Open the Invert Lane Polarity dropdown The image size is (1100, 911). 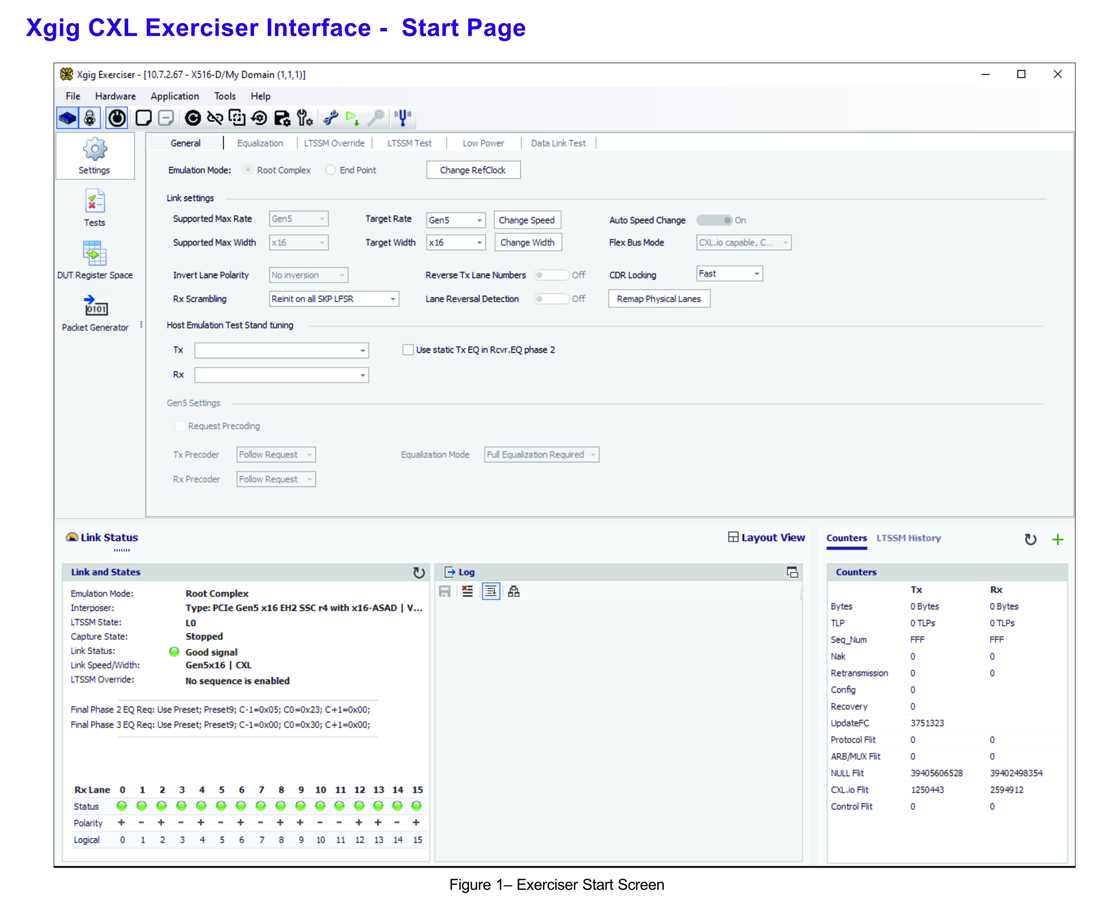coord(308,275)
